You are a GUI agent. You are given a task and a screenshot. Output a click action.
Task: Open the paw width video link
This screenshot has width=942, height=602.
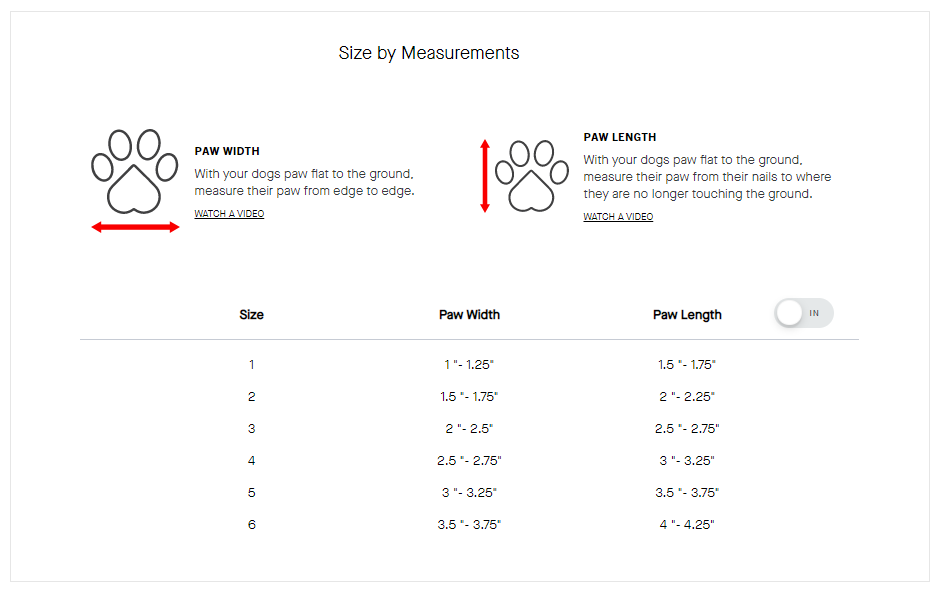click(x=229, y=214)
